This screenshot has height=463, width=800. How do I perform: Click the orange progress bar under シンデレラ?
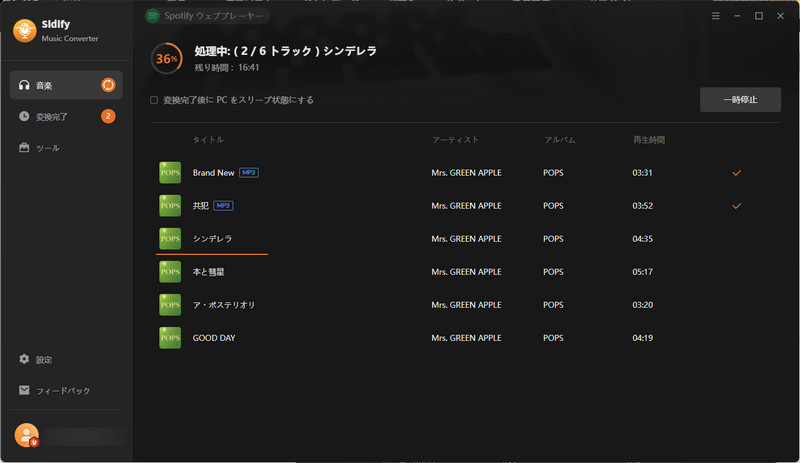(x=212, y=254)
